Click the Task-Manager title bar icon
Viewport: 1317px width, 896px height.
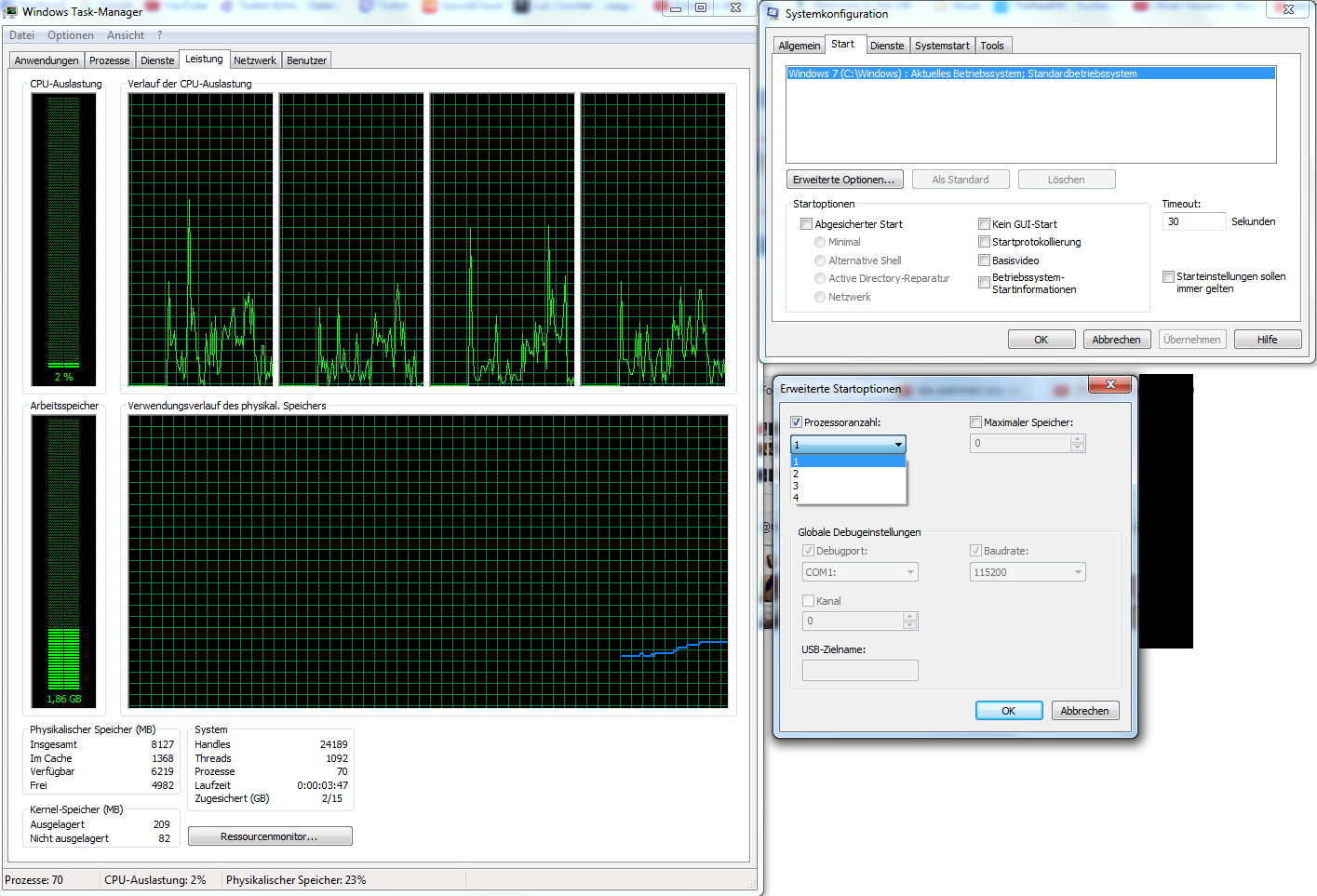[11, 12]
